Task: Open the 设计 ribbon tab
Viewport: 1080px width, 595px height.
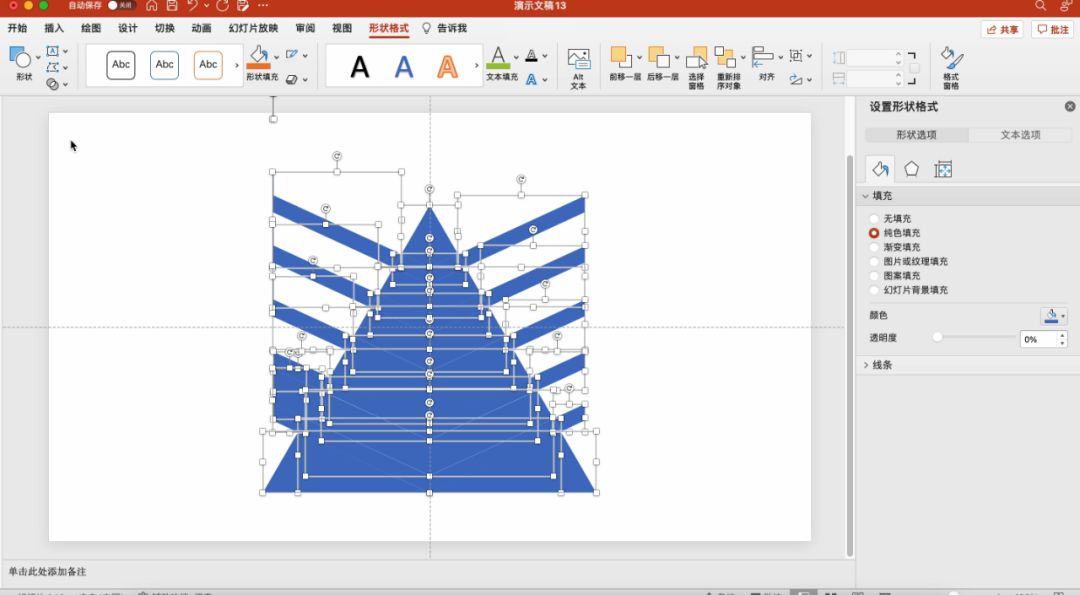Action: click(x=127, y=28)
